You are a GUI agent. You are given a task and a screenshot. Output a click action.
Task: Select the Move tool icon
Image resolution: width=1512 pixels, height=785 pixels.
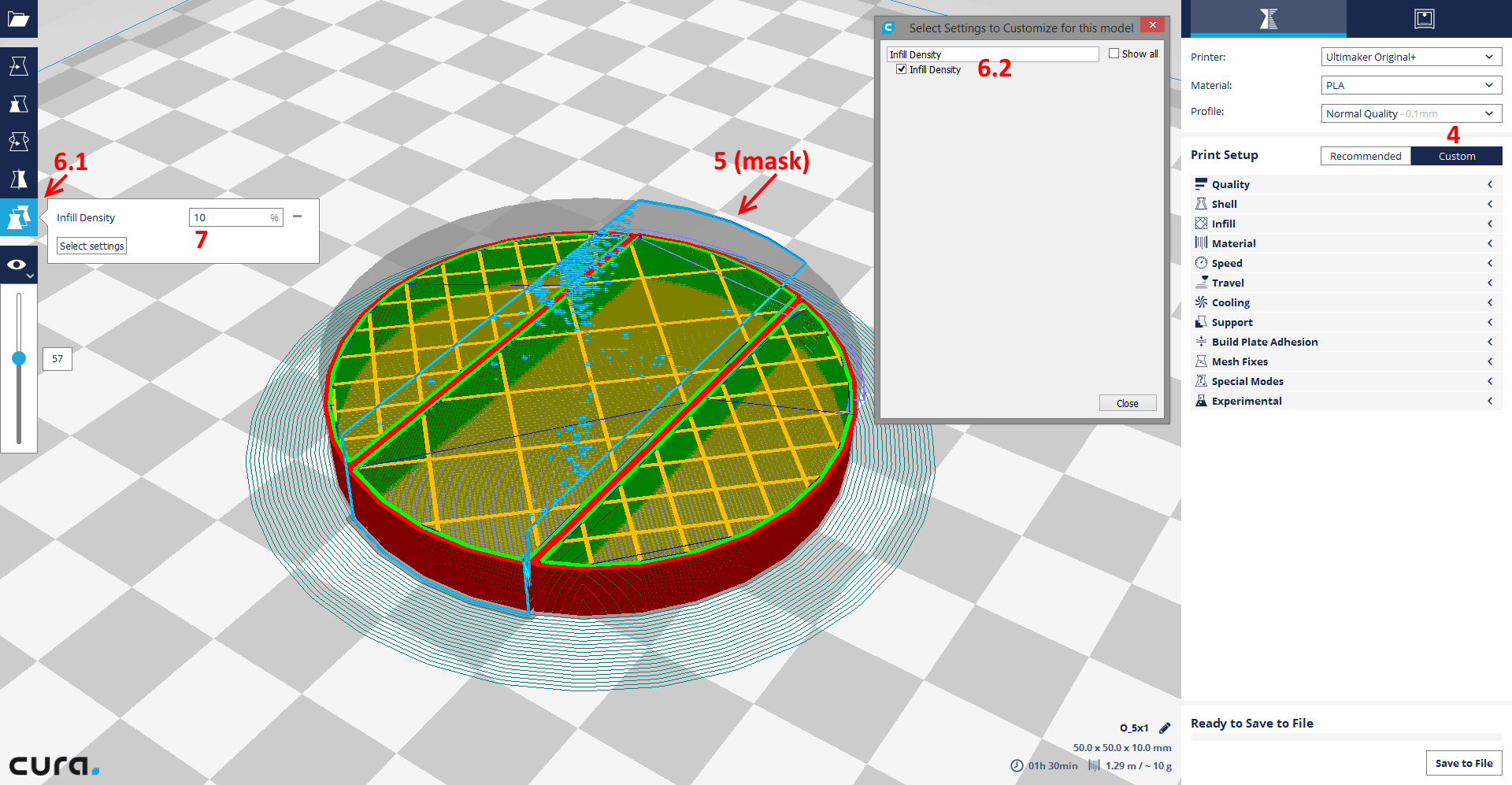(x=18, y=66)
